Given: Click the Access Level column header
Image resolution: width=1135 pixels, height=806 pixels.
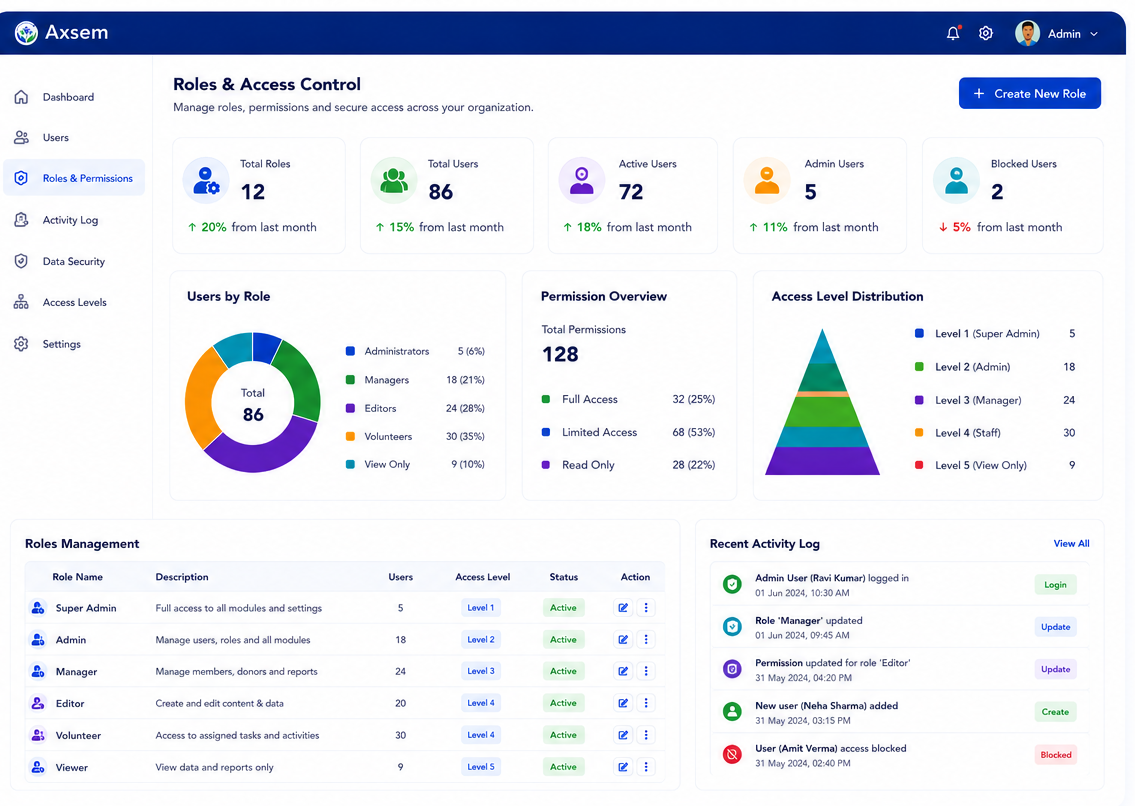Looking at the screenshot, I should [x=483, y=577].
